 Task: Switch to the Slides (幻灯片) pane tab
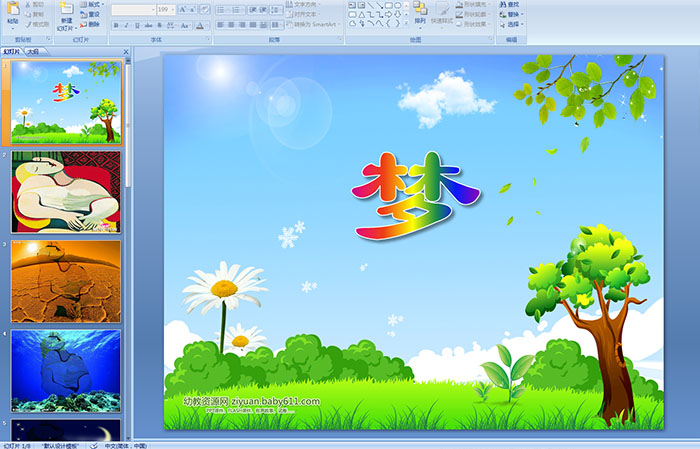click(12, 52)
